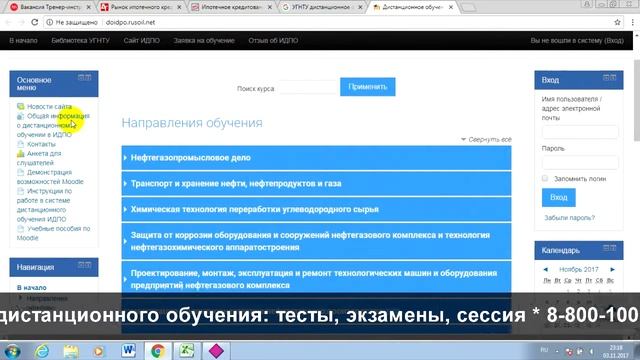Switch to the Вакансия Тренер browser tab
Image resolution: width=640 pixels, height=360 pixels.
pos(50,7)
